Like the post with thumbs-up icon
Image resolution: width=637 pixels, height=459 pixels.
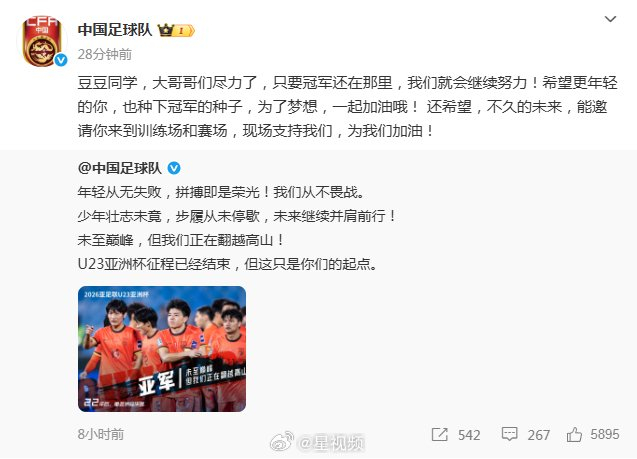click(574, 435)
